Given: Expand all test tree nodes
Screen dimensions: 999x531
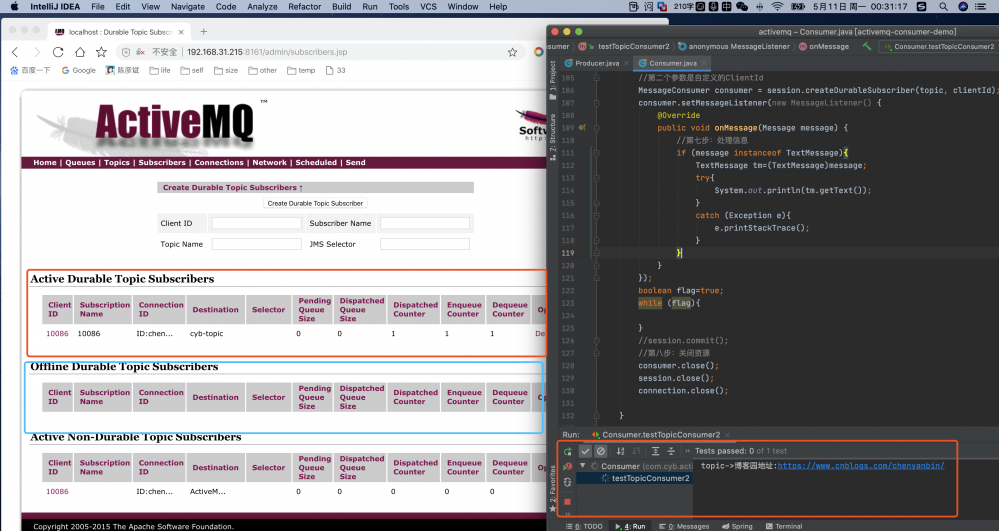Looking at the screenshot, I should point(656,451).
